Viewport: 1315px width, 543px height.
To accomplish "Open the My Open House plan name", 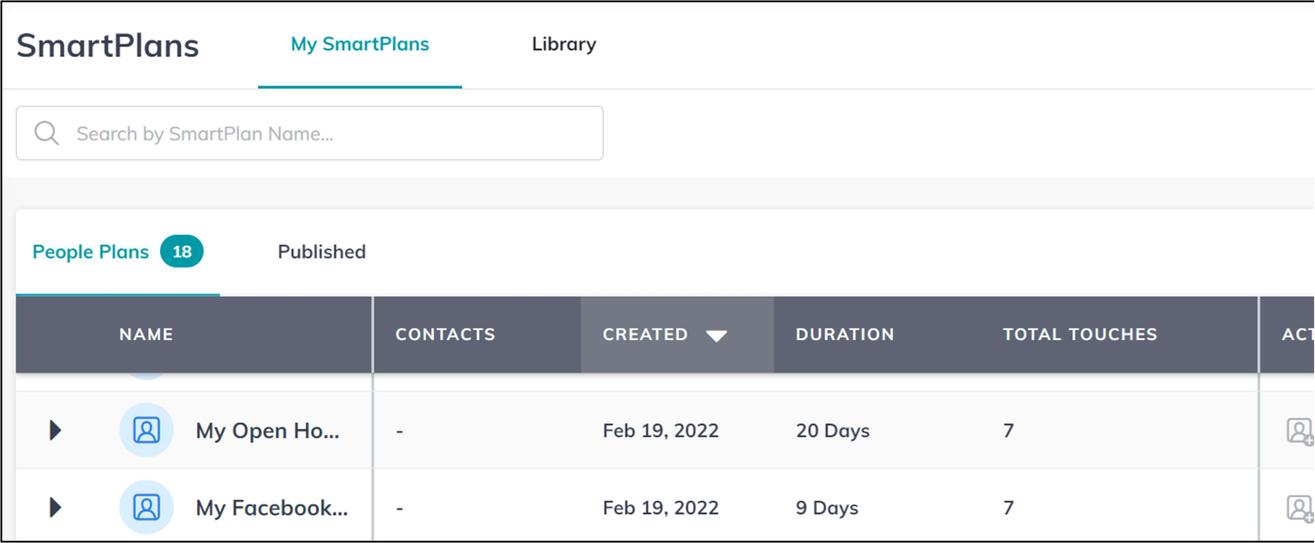I will click(x=267, y=431).
